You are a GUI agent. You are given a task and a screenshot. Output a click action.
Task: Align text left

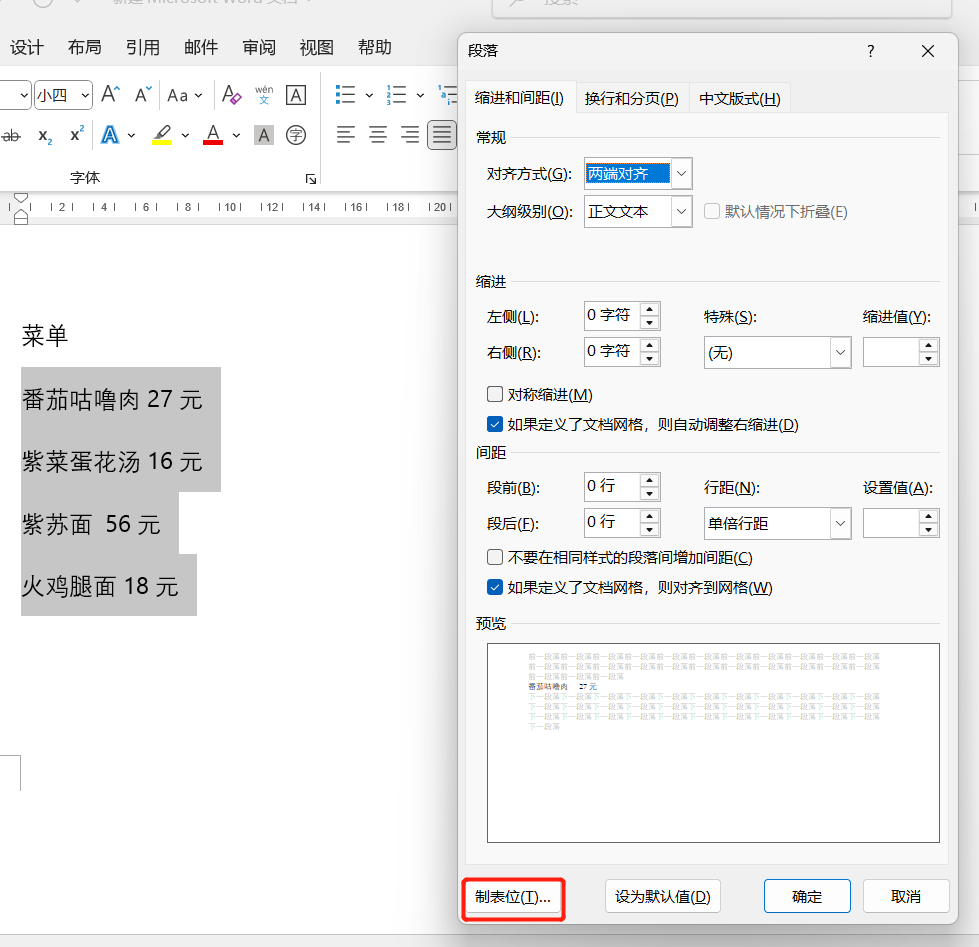coord(345,135)
